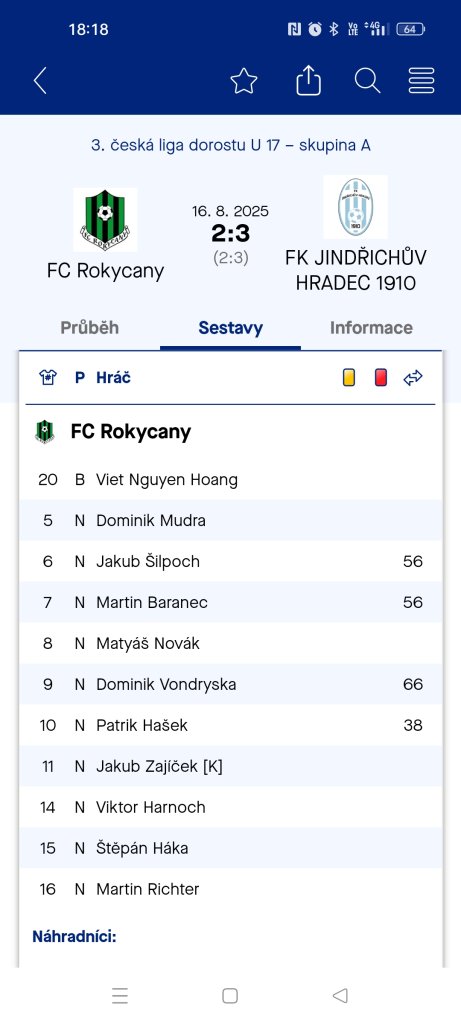Tap the back arrow icon
This screenshot has height=1024, width=461.
point(40,81)
